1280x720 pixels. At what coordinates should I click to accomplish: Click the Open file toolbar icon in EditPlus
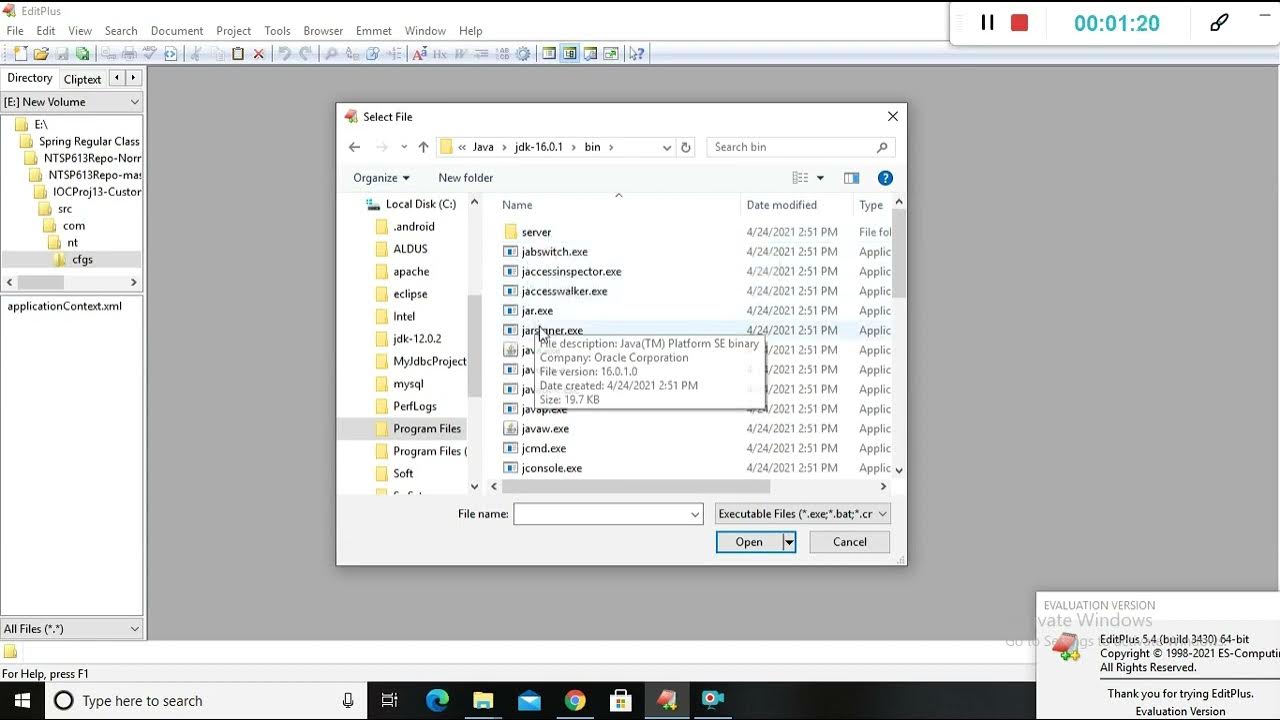tap(41, 54)
